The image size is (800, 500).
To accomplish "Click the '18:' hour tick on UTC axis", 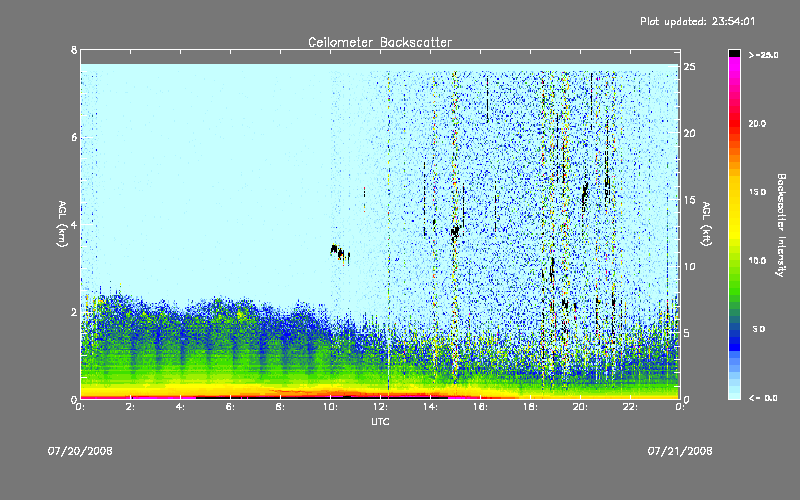I will click(x=531, y=407).
